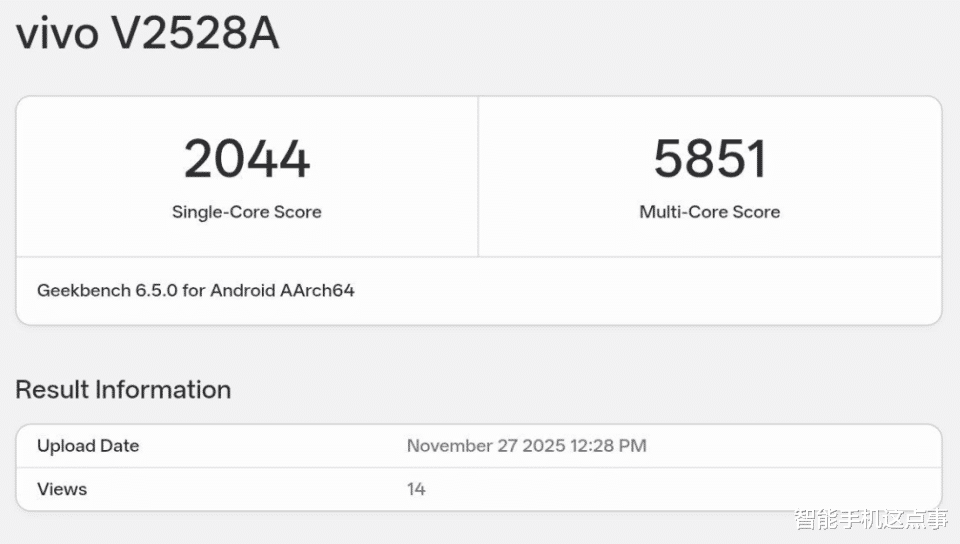Screen dimensions: 960x544
Task: Click the word Geekbench in the version line
Action: click(x=83, y=291)
